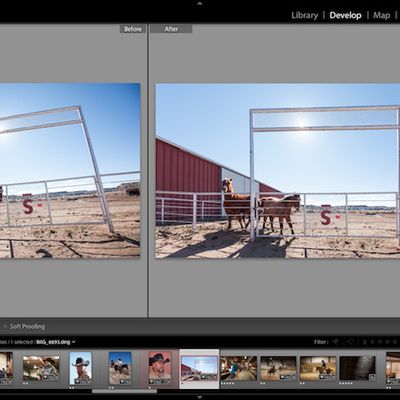Click the Before view label

[x=133, y=29]
